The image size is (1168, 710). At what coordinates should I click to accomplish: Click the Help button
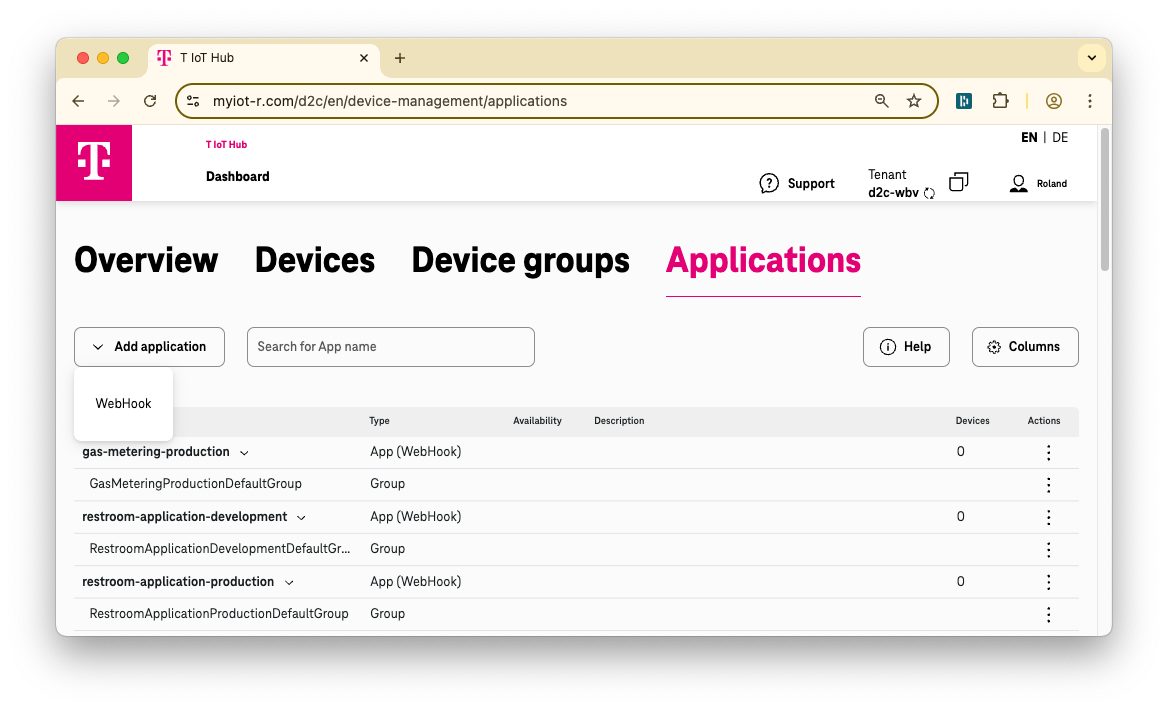906,347
